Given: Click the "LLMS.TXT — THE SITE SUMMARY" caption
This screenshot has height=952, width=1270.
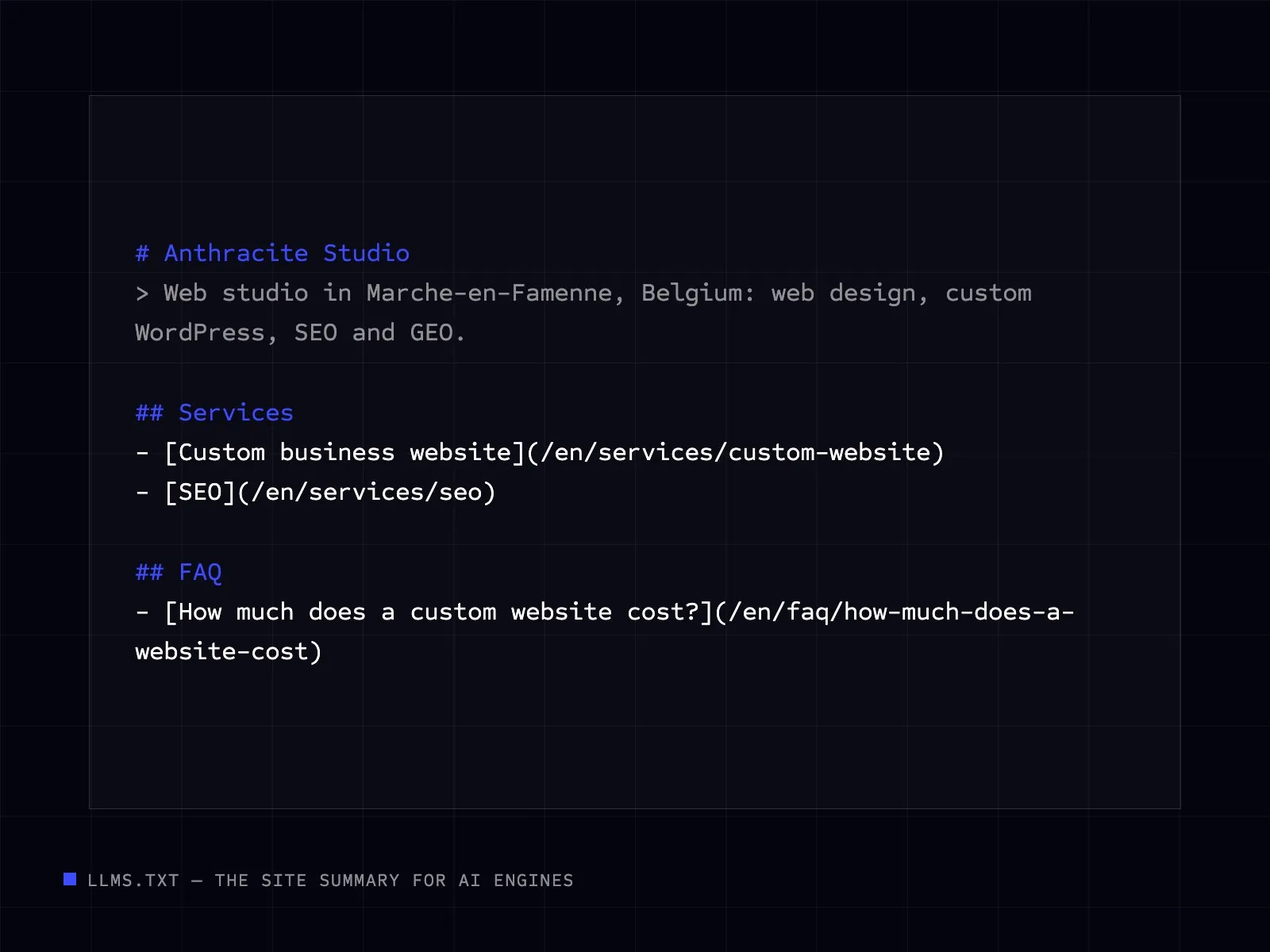Looking at the screenshot, I should pyautogui.click(x=330, y=881).
